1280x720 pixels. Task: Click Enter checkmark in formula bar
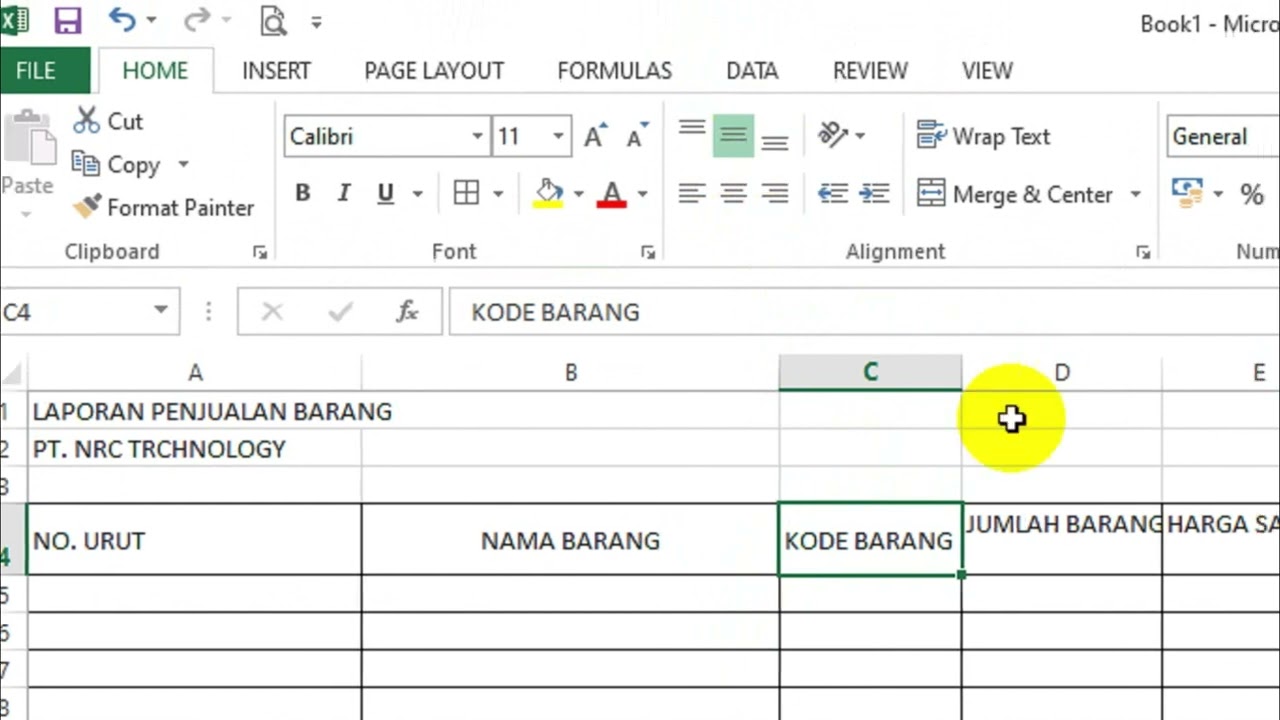point(340,312)
